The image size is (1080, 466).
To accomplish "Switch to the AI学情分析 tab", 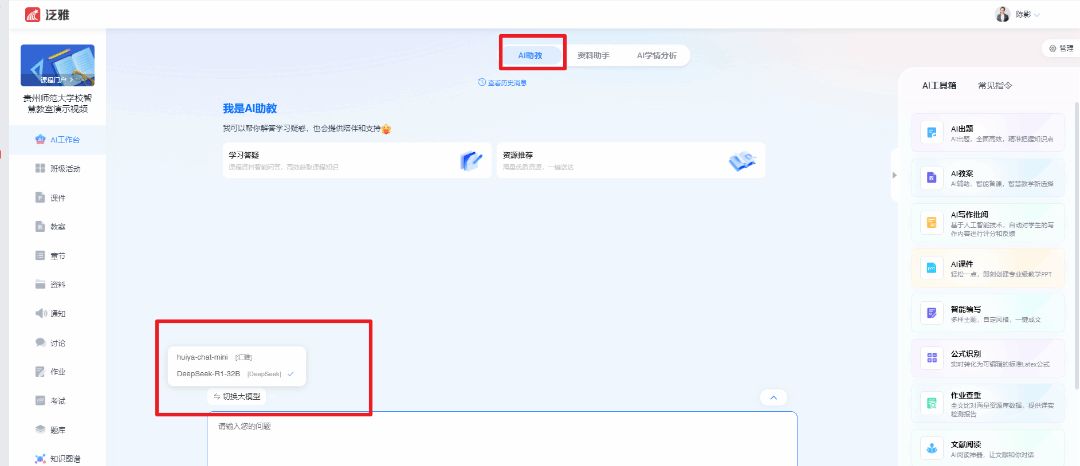I will pos(656,55).
